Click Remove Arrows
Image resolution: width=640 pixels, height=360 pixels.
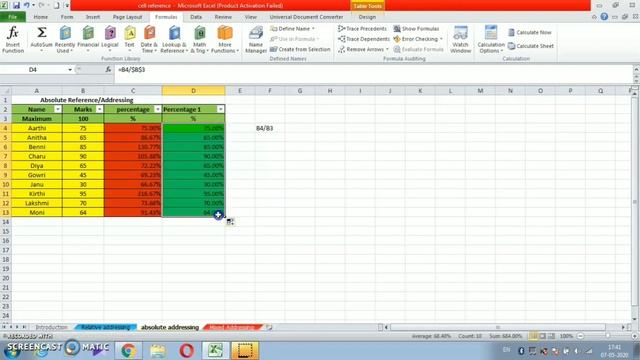click(x=363, y=49)
